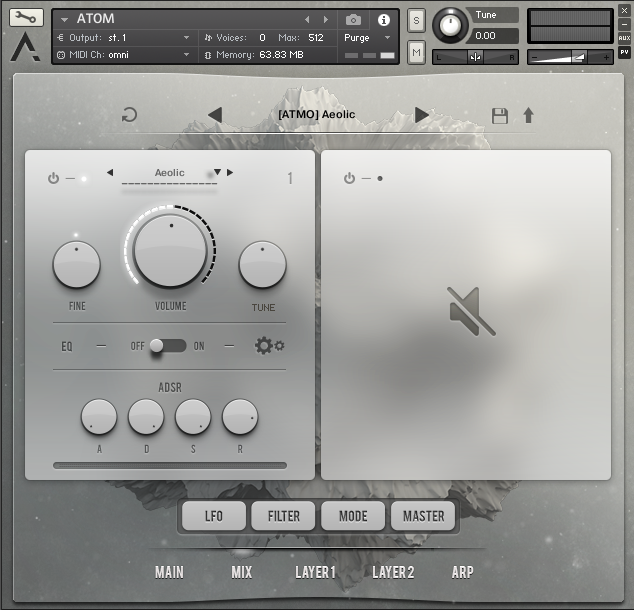
Task: Click the horizontal bar below ADSR knobs
Action: click(170, 465)
